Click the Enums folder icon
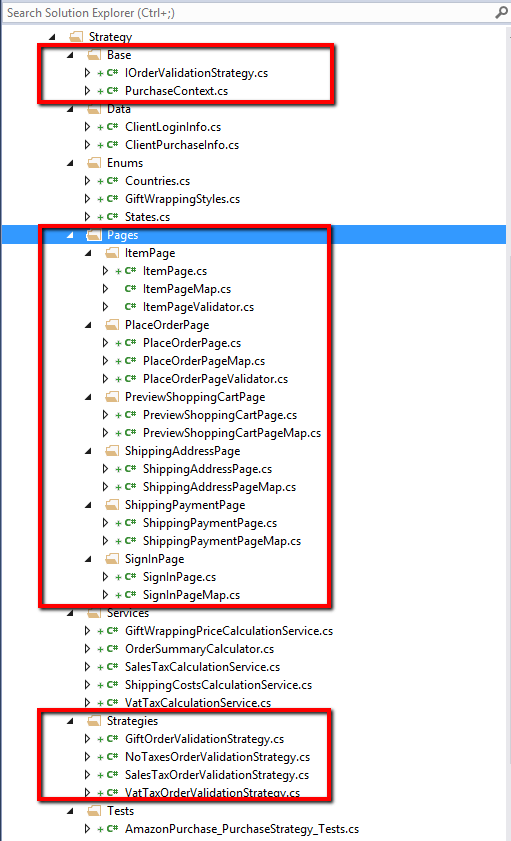 coord(94,163)
